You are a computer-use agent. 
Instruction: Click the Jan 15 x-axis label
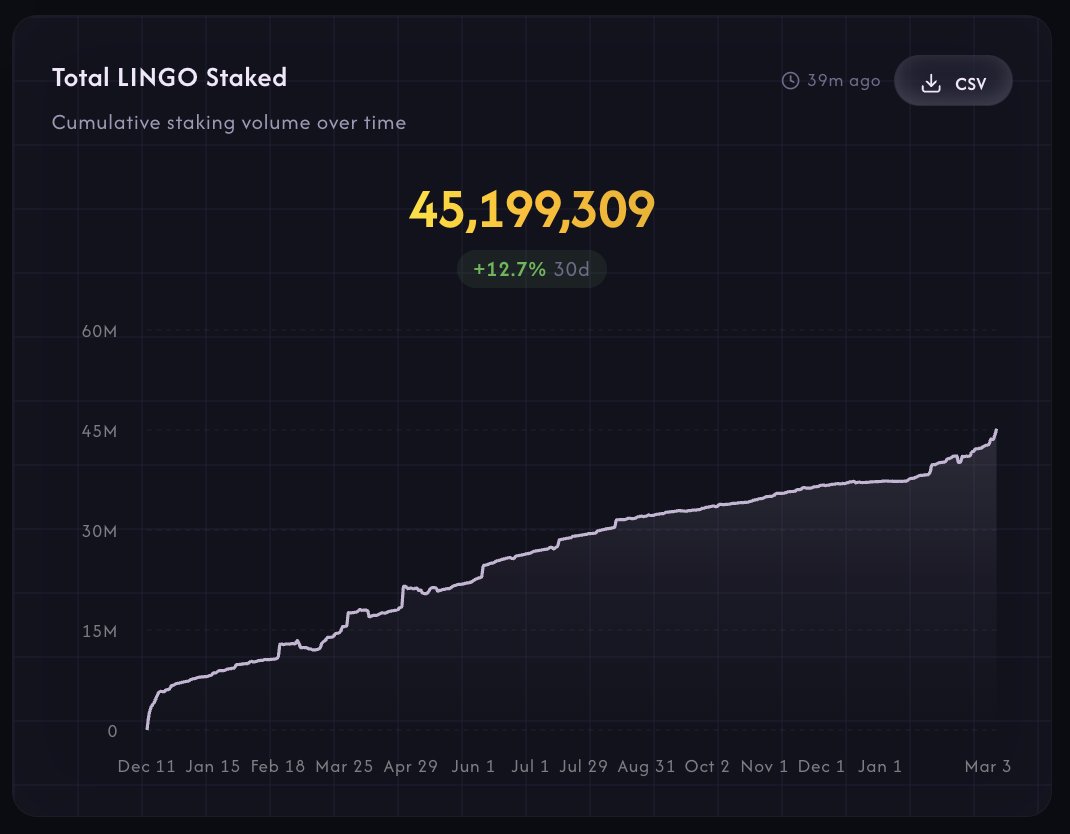click(x=213, y=766)
